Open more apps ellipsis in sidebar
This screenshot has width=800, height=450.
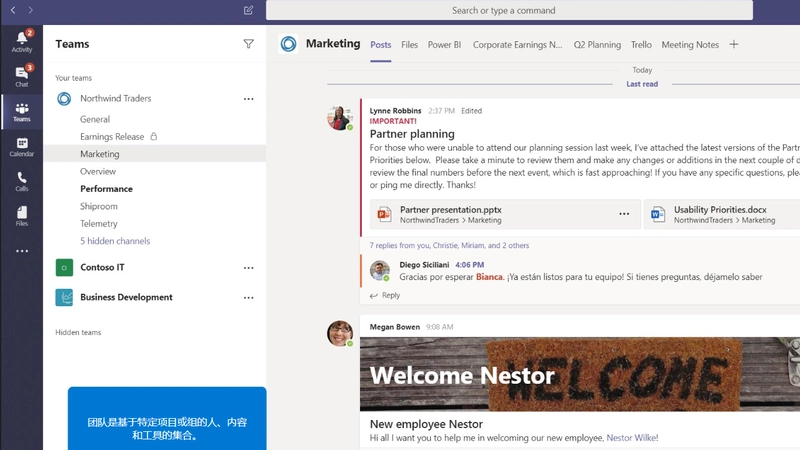[22, 251]
